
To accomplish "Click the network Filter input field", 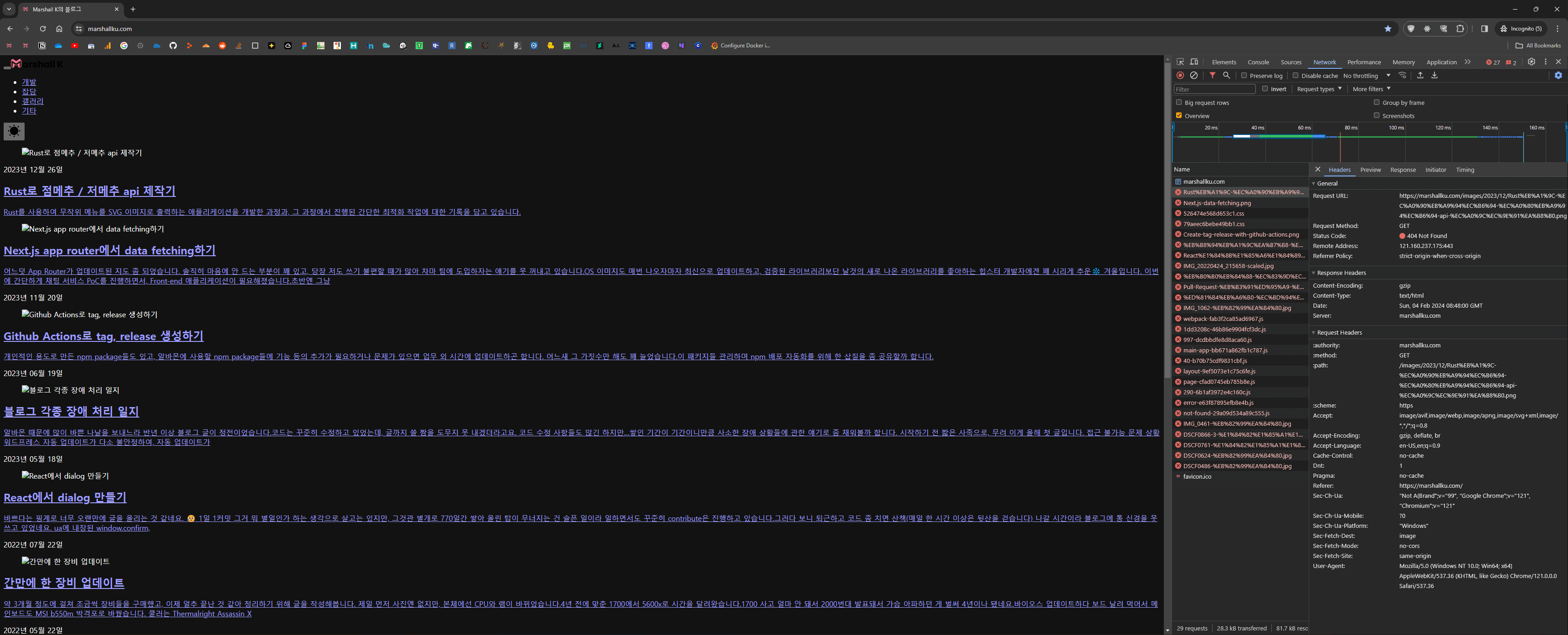I will 1214,89.
